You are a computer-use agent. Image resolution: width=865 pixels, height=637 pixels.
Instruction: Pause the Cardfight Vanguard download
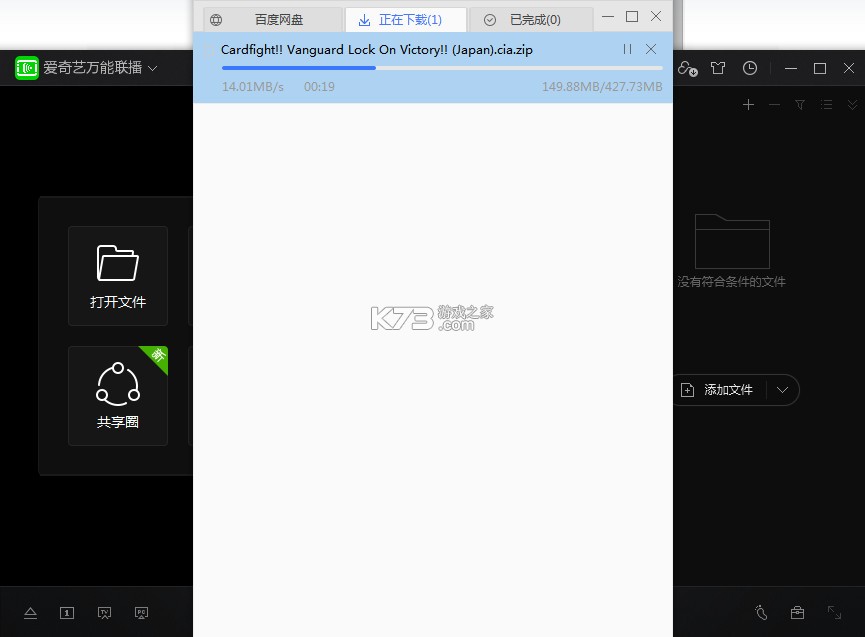(629, 48)
